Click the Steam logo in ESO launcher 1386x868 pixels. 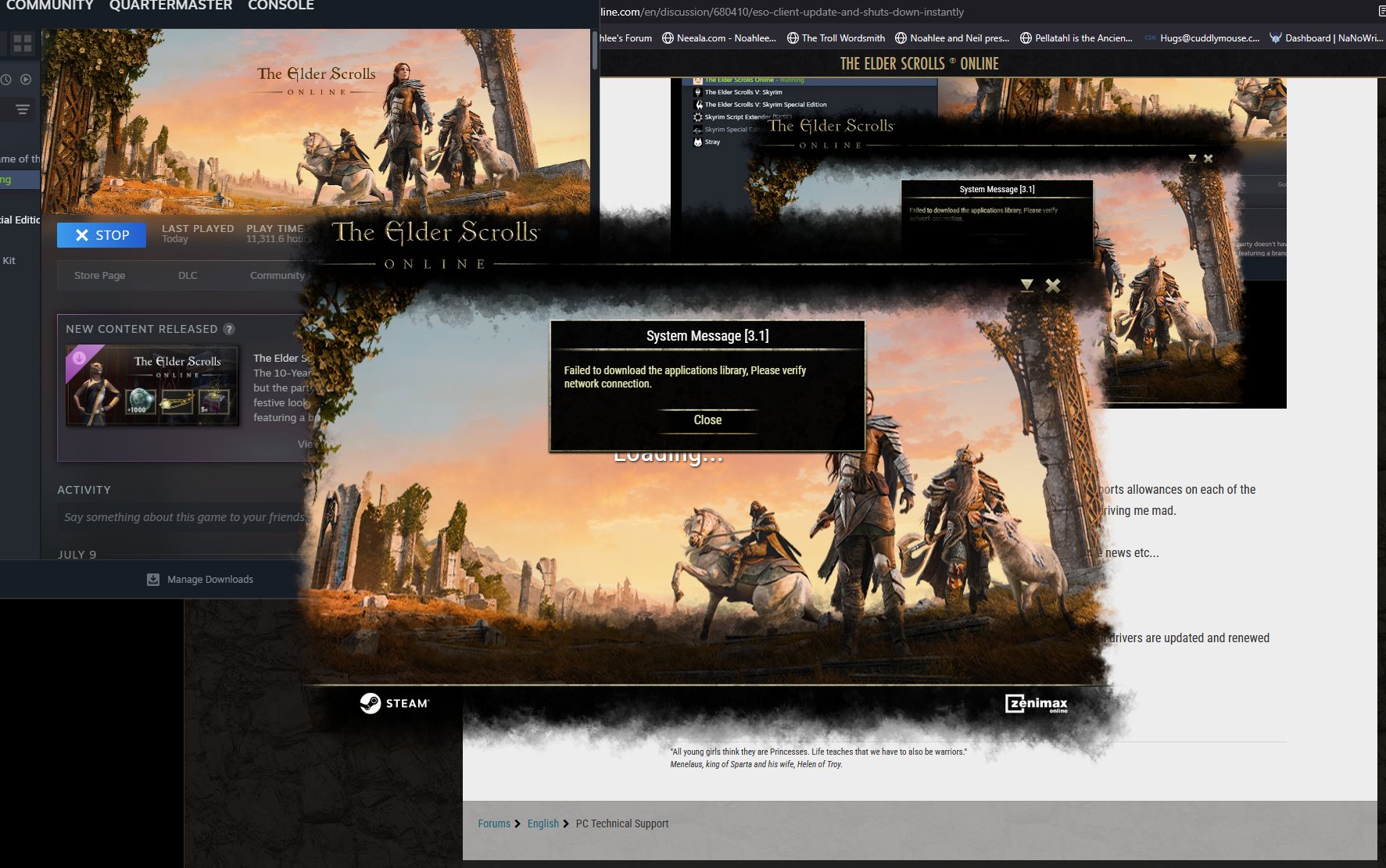point(395,703)
